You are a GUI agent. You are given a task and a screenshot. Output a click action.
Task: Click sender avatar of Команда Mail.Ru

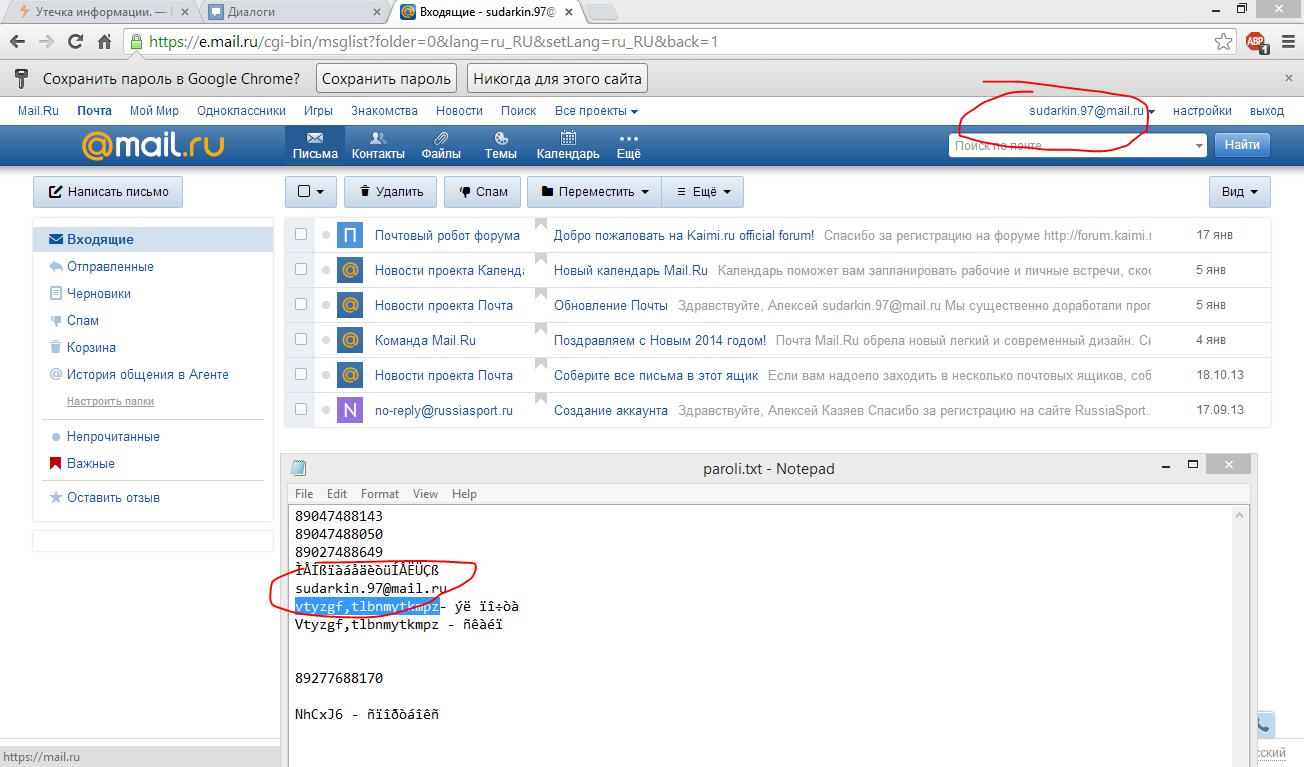(350, 340)
